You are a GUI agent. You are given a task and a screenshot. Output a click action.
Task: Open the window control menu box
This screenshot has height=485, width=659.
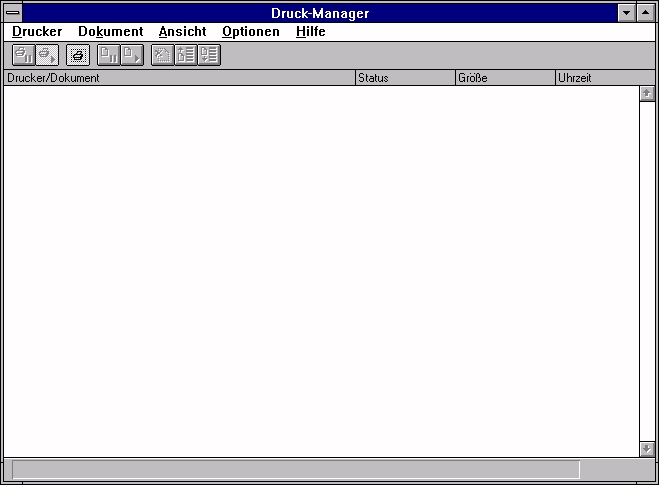13,13
